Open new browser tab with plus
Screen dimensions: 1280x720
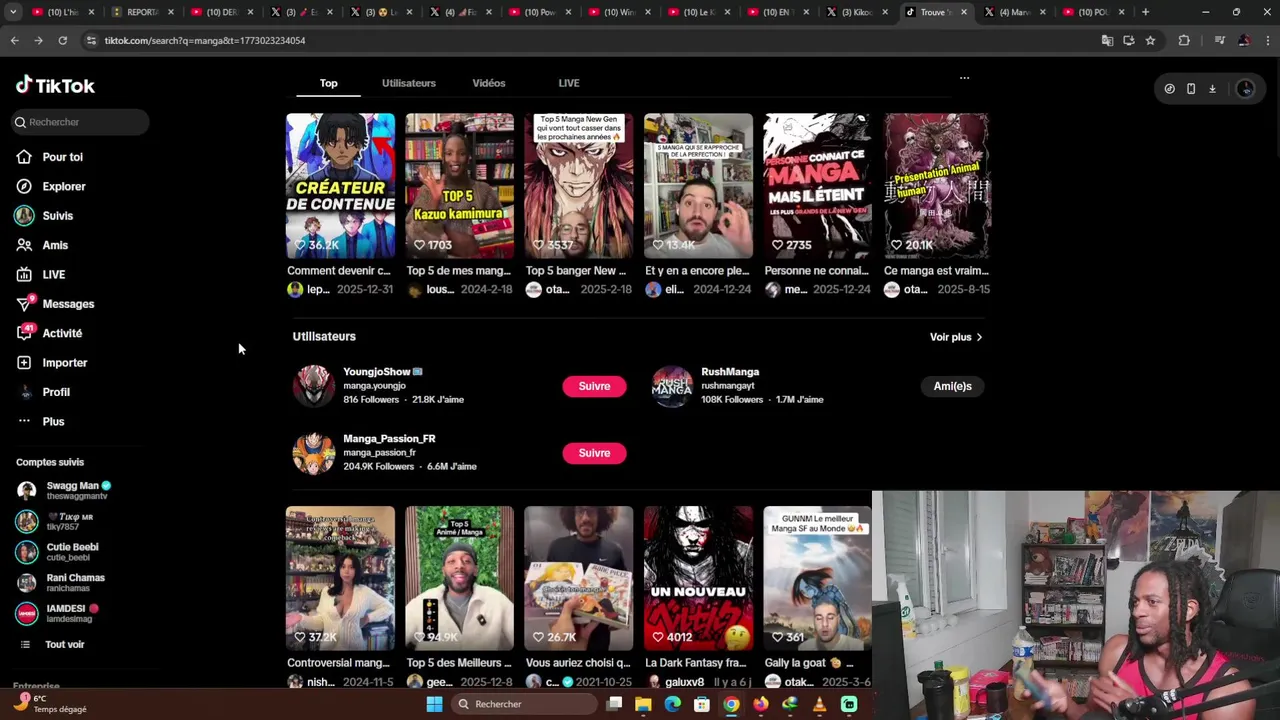tap(1145, 12)
